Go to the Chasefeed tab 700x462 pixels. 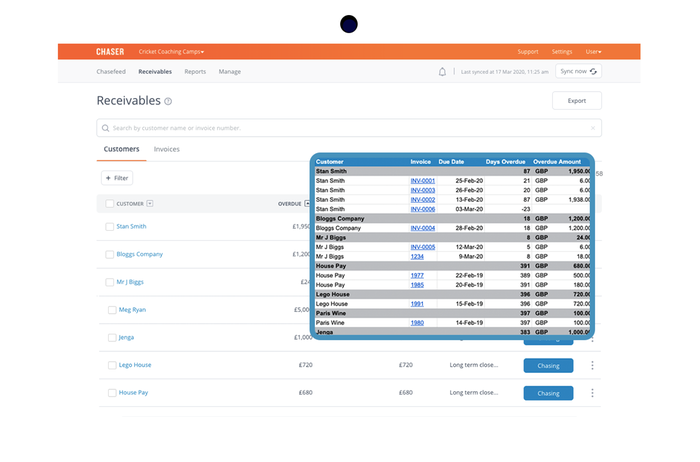tap(111, 71)
